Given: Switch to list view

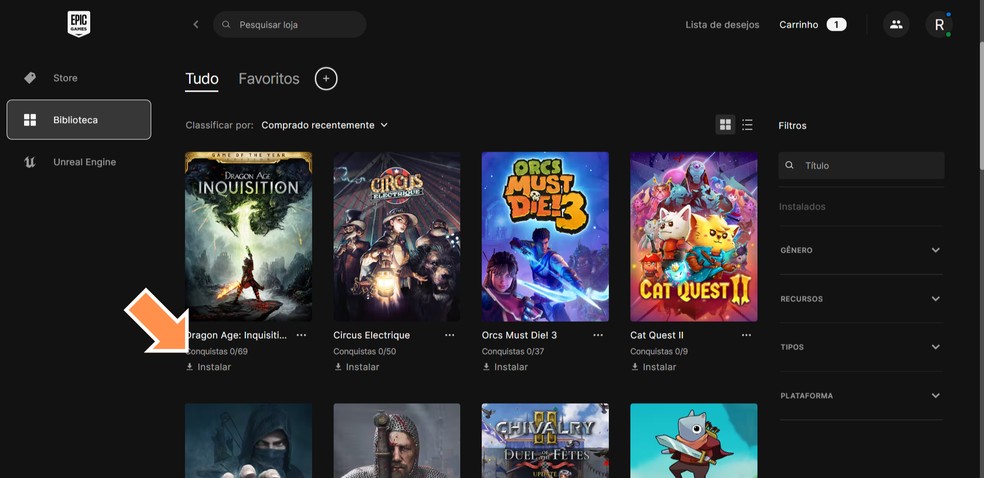Looking at the screenshot, I should [747, 125].
